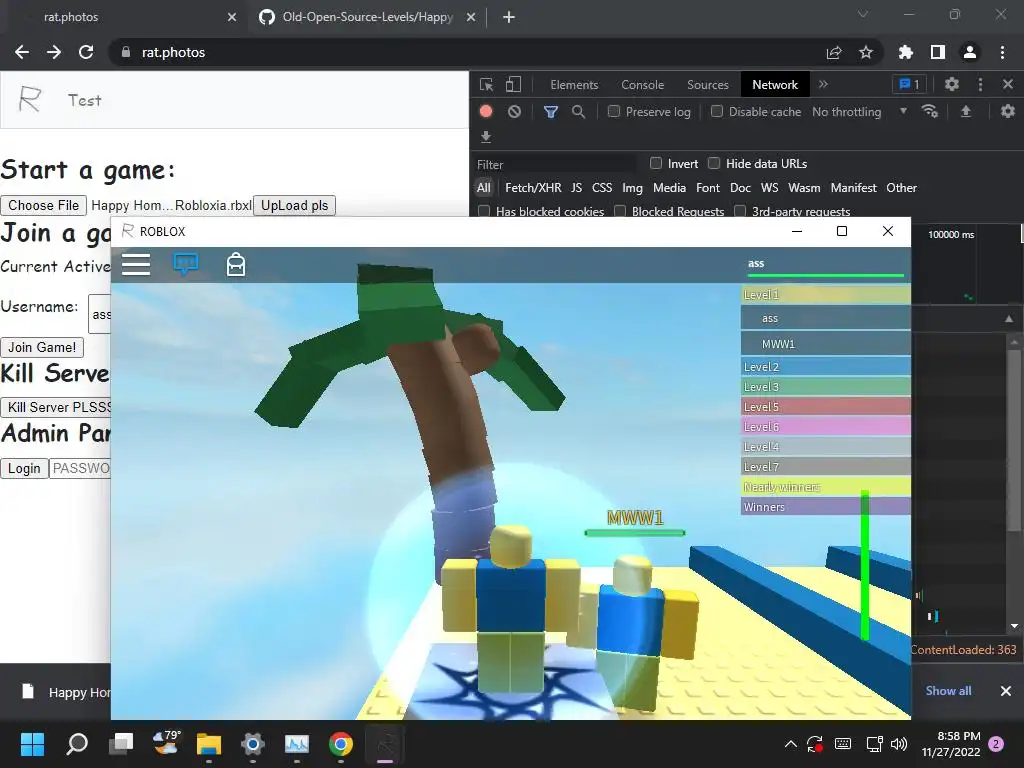Open the Chrome tab search chevron
The image size is (1024, 768).
(863, 14)
